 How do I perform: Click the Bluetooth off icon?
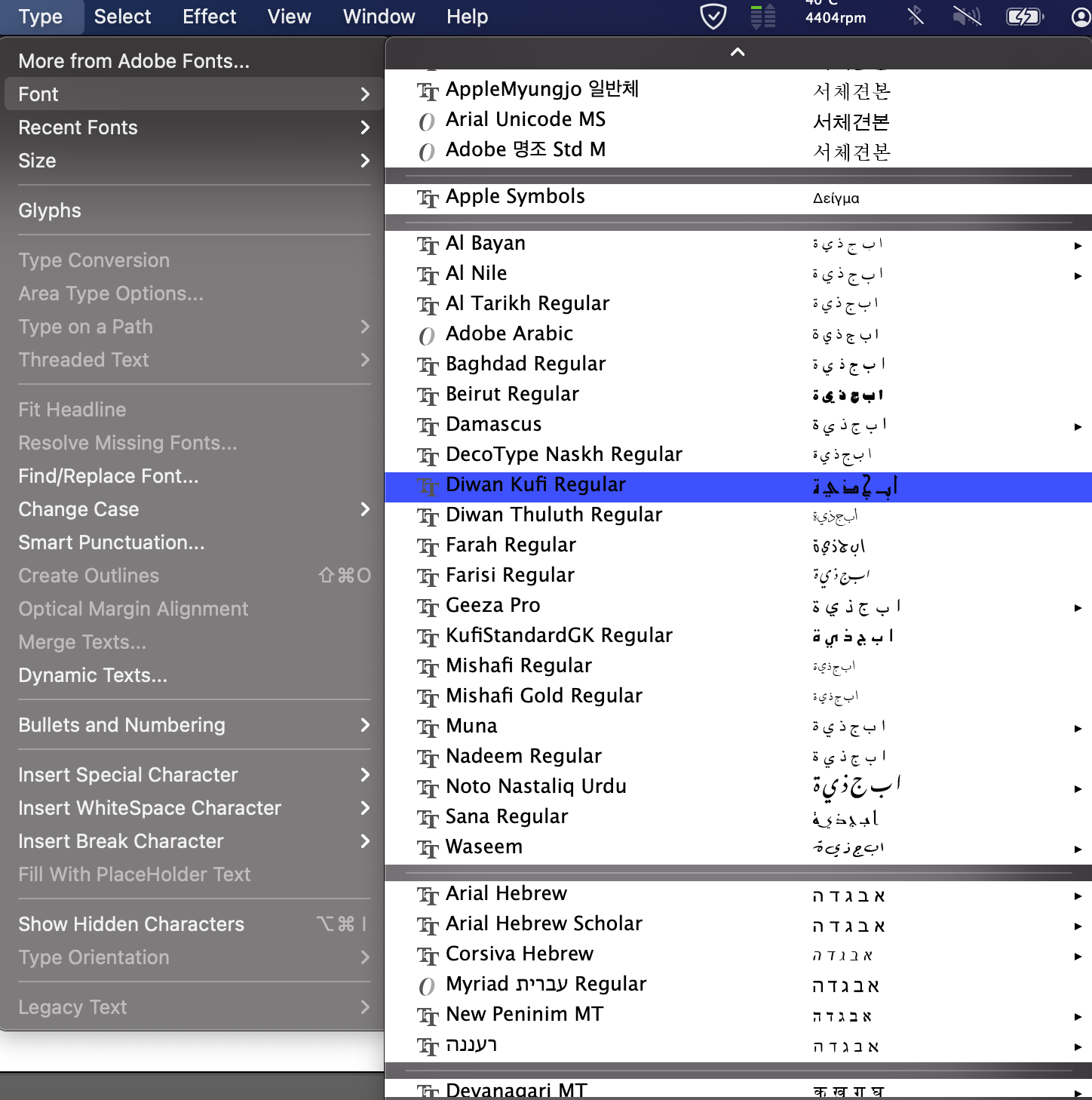click(x=916, y=16)
